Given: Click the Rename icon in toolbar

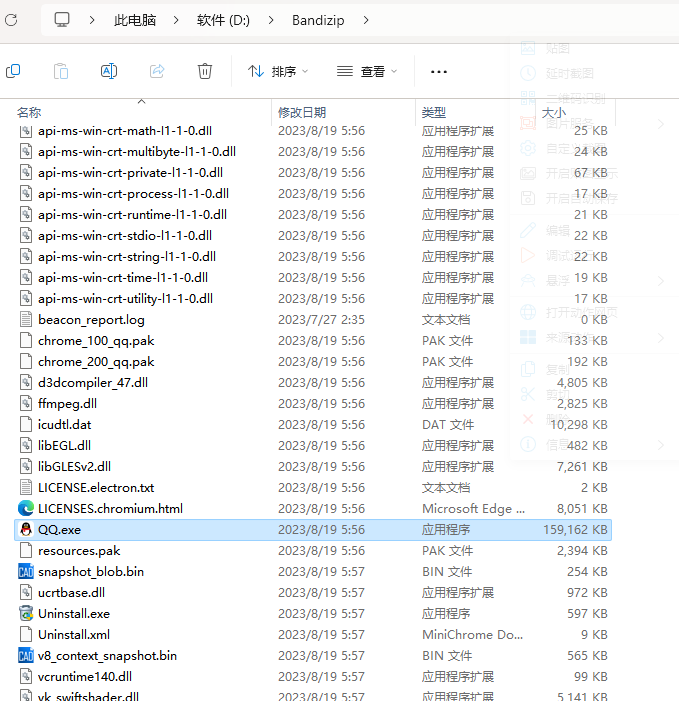Looking at the screenshot, I should 109,71.
